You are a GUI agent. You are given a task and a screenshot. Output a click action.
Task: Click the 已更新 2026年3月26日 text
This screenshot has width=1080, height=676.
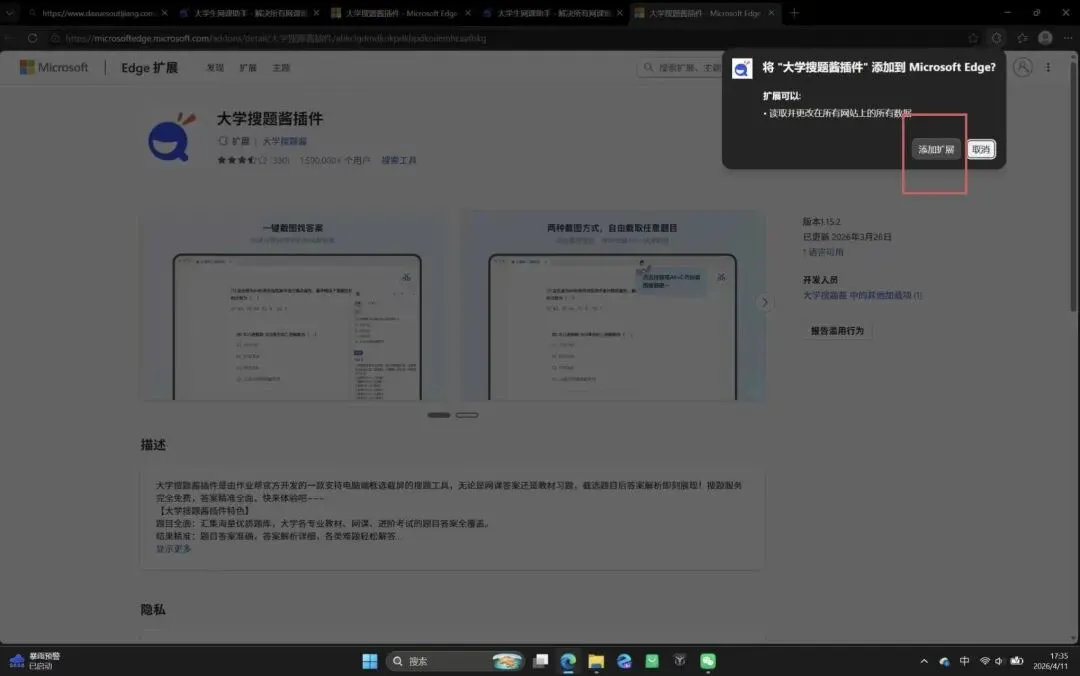pyautogui.click(x=847, y=236)
